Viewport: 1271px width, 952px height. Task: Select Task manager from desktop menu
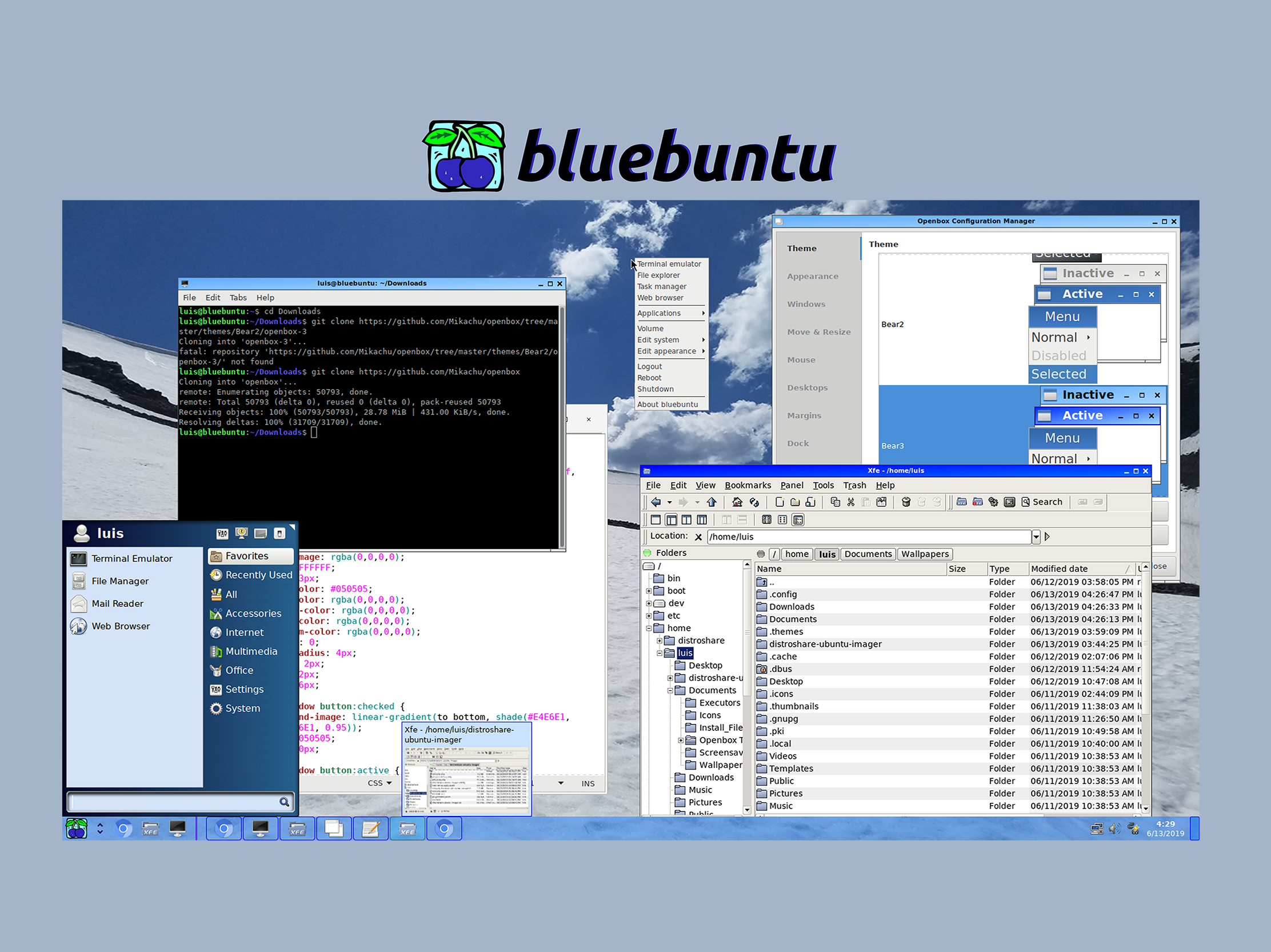click(661, 287)
